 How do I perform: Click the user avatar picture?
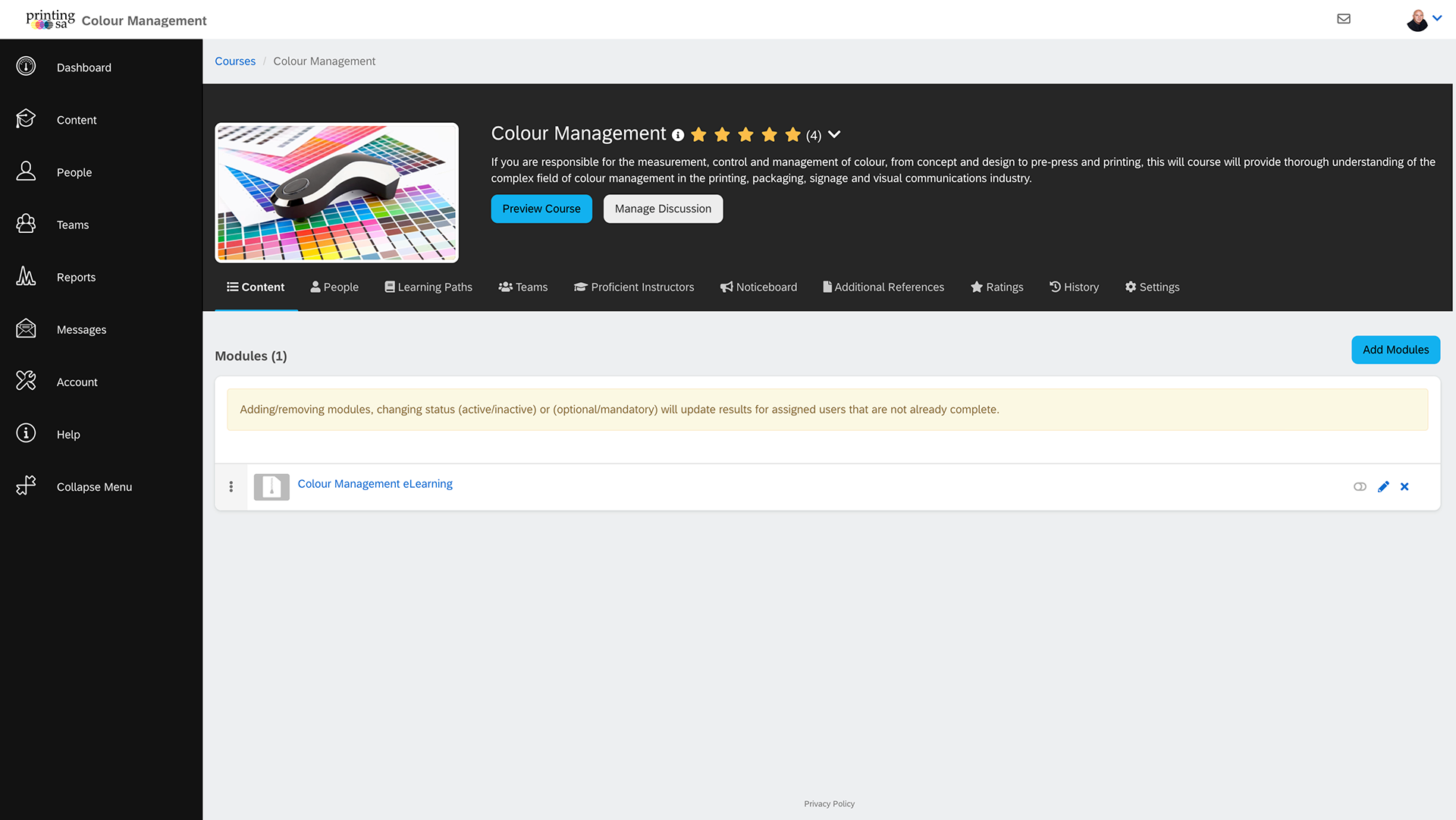coord(1417,20)
